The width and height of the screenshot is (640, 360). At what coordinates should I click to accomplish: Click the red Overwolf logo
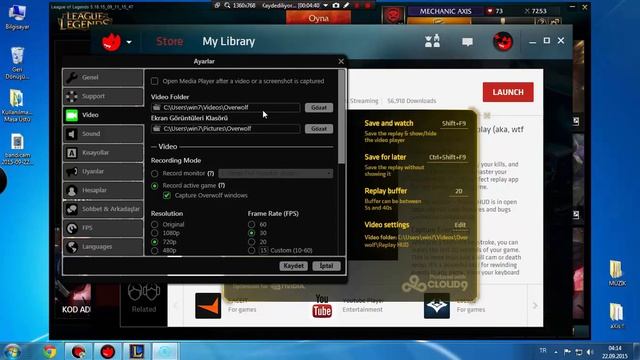click(111, 42)
